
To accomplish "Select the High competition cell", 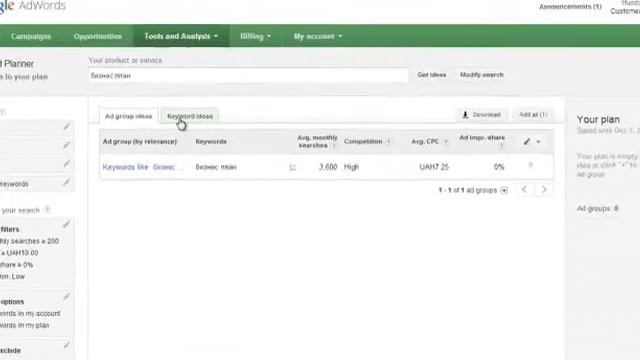I will [351, 167].
